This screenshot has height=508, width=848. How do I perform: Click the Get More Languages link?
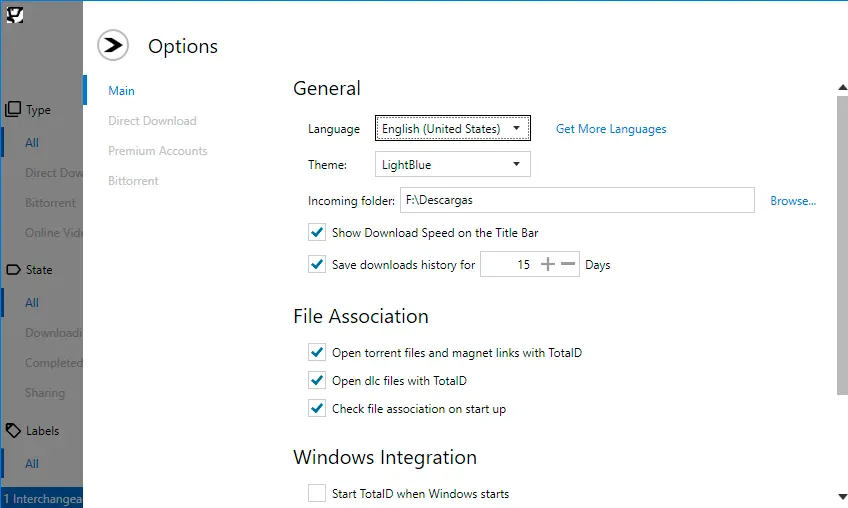pos(611,129)
